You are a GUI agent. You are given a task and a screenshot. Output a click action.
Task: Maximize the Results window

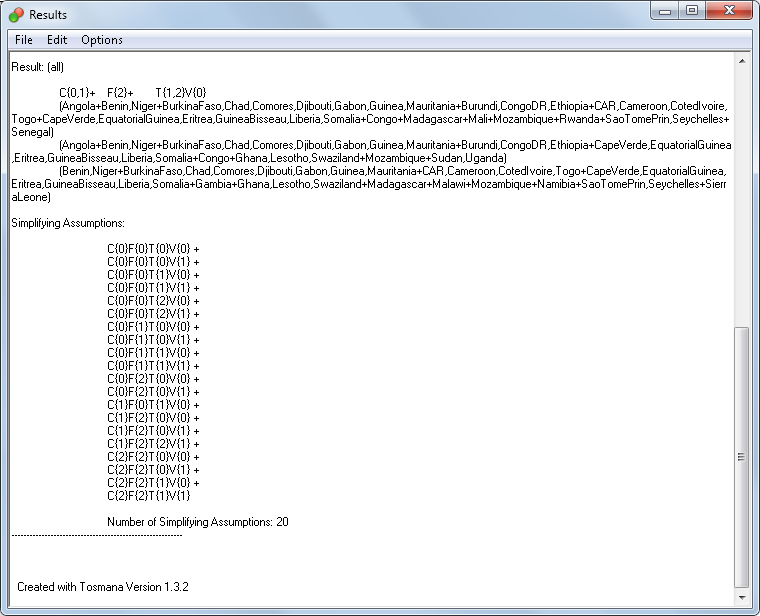(692, 10)
